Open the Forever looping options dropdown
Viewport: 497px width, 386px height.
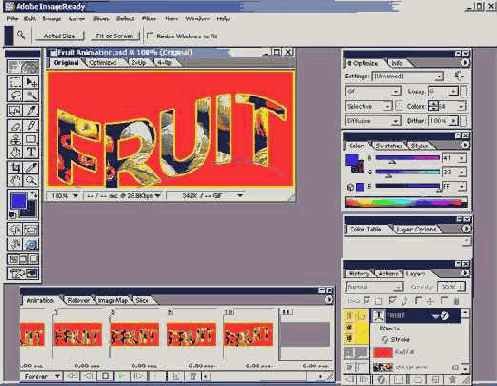click(42, 376)
